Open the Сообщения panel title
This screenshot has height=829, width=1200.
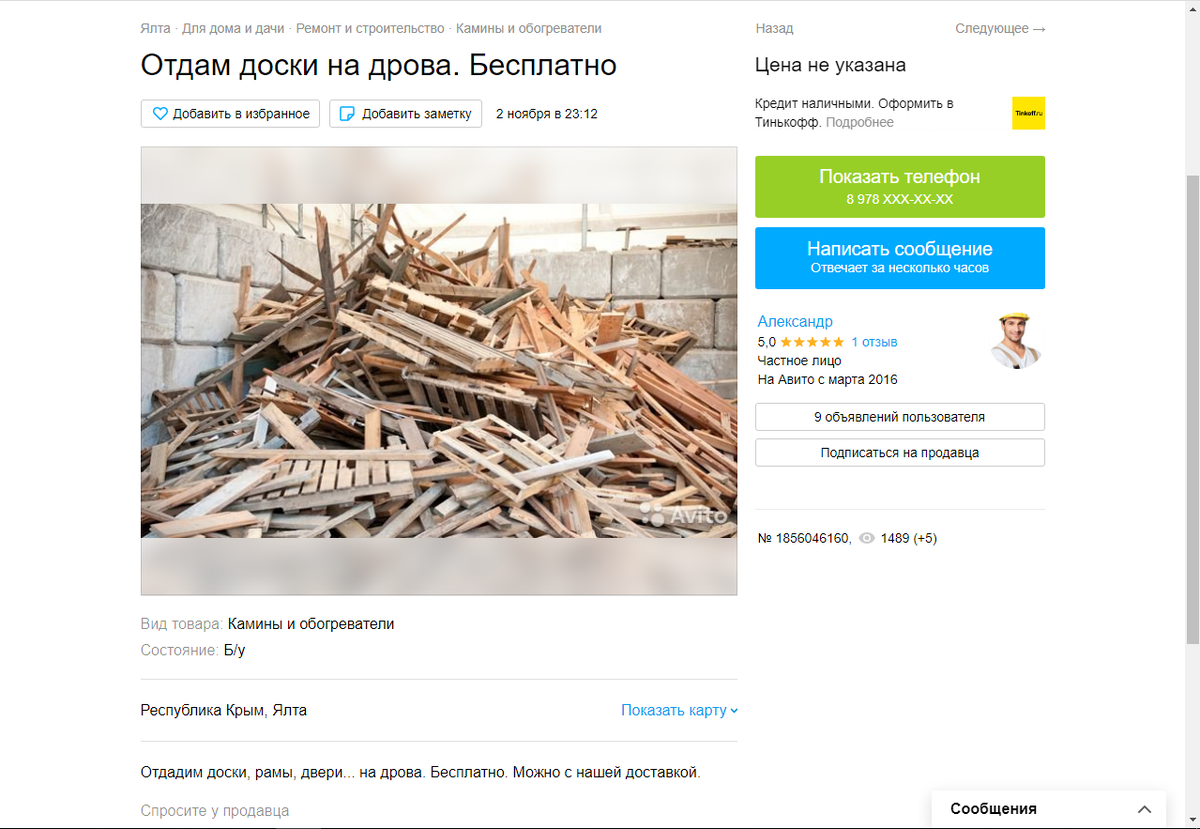pyautogui.click(x=993, y=809)
